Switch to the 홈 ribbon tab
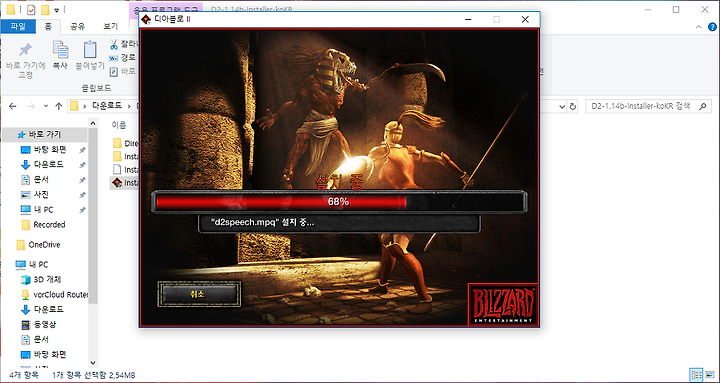Screen dimensions: 720x383 coord(48,26)
